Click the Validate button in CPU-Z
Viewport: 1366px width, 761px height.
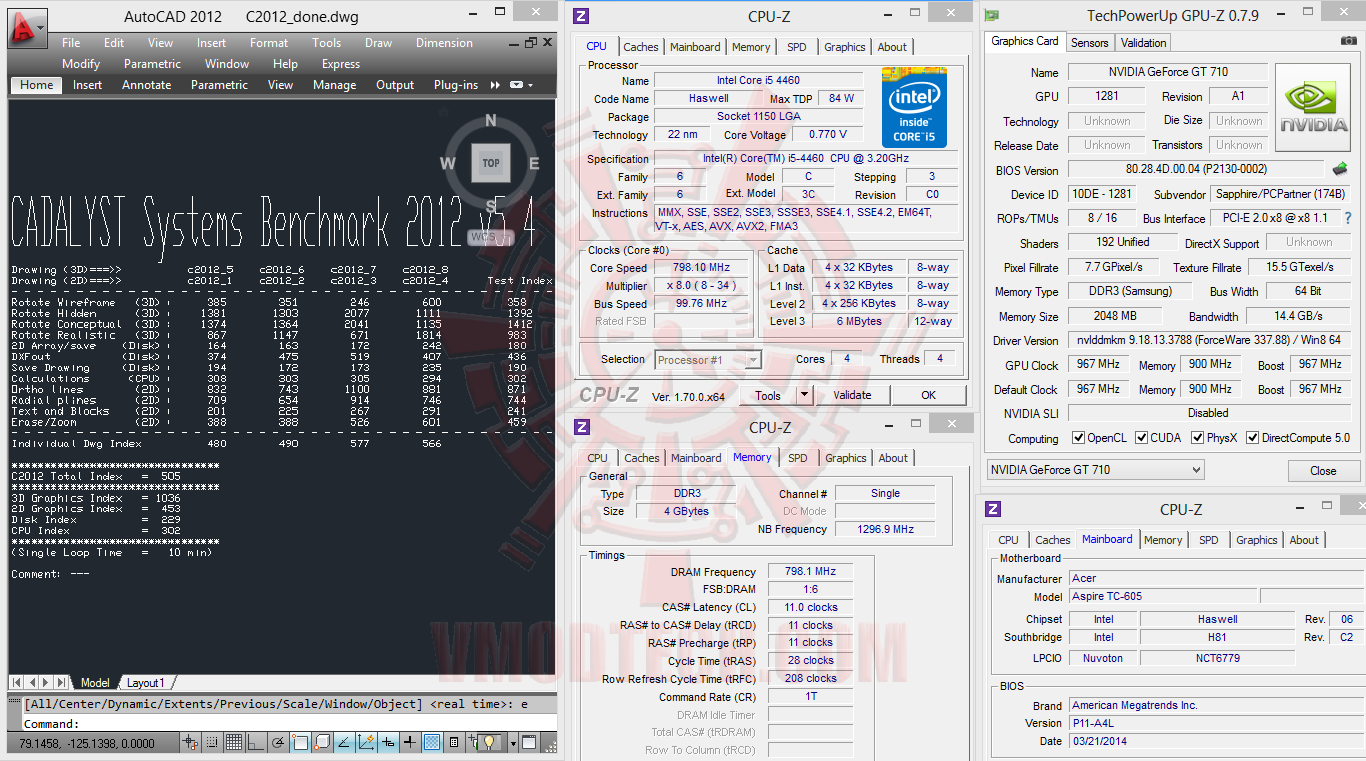coord(852,395)
